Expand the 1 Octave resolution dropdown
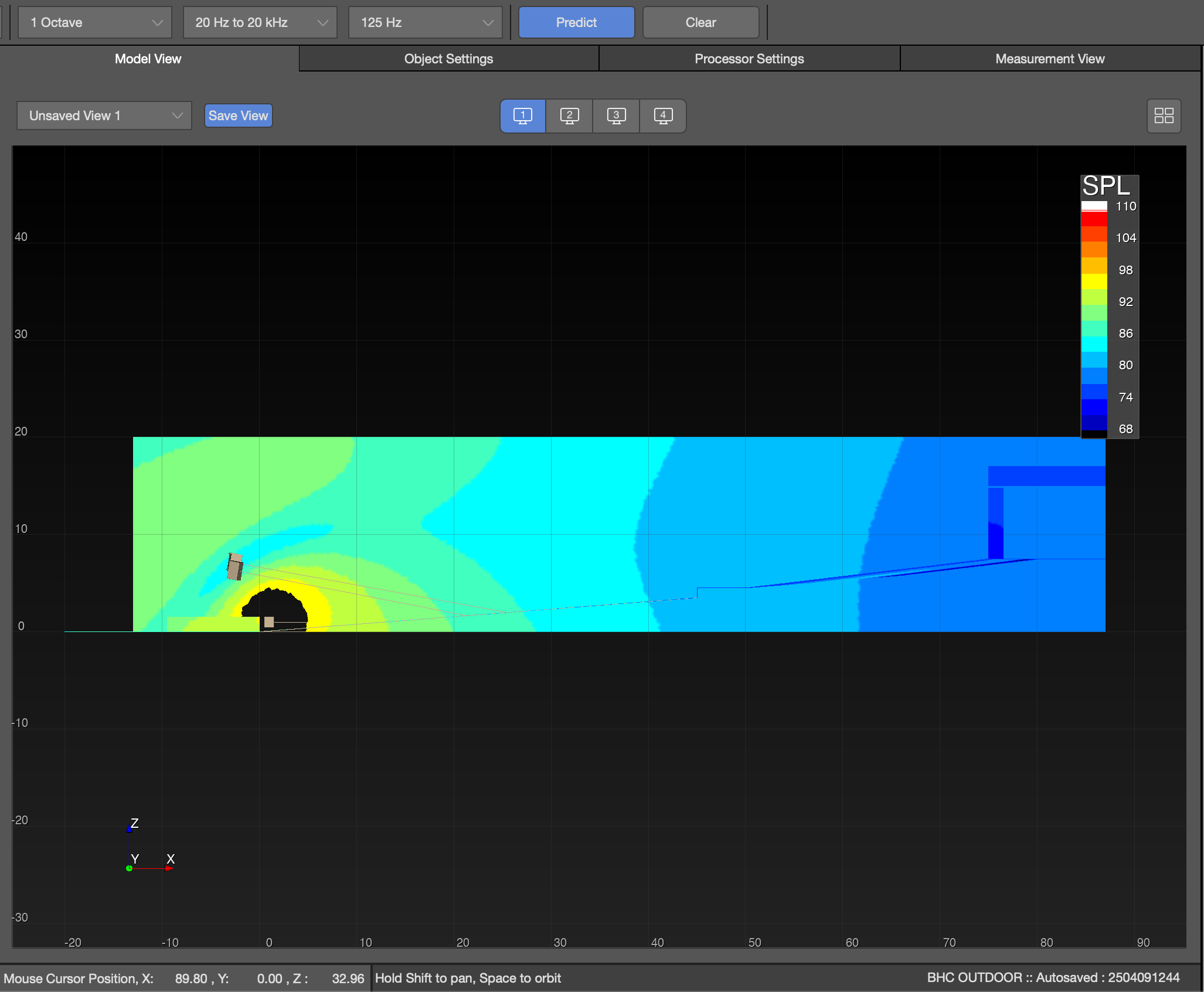The image size is (1204, 992). click(95, 22)
